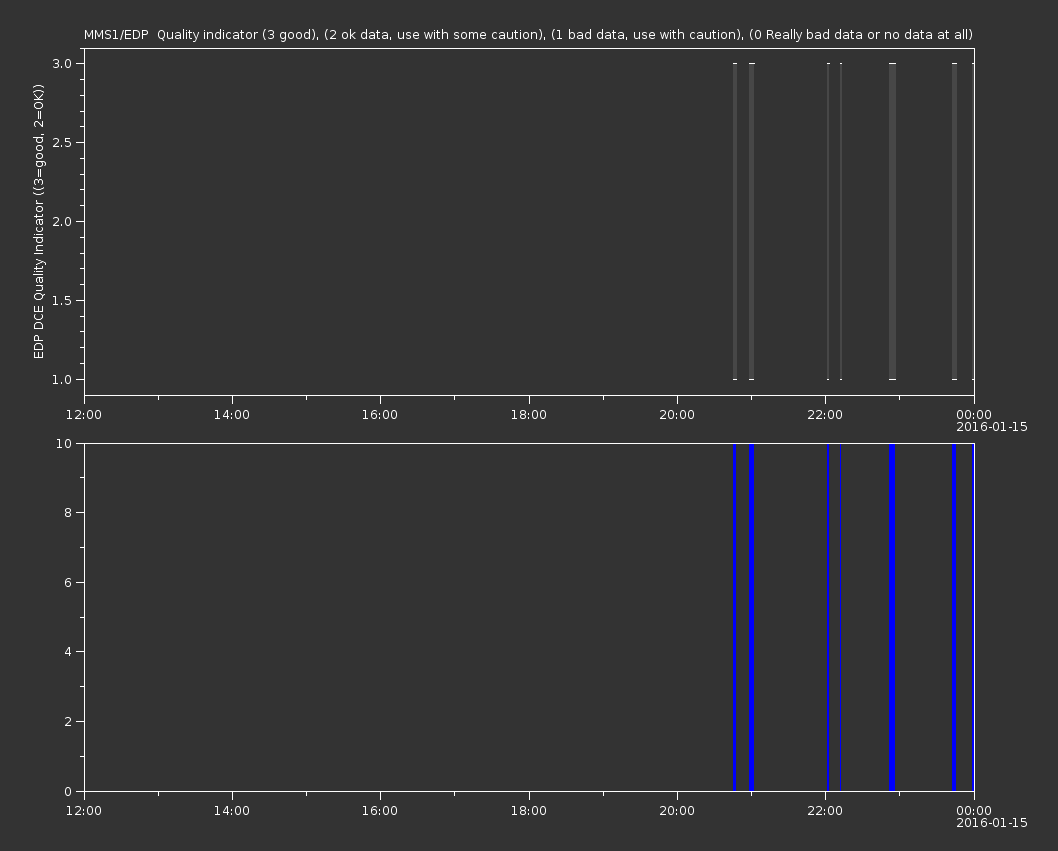This screenshot has height=851, width=1058.
Task: Select the blue bar just before 21:00
Action: pos(735,617)
